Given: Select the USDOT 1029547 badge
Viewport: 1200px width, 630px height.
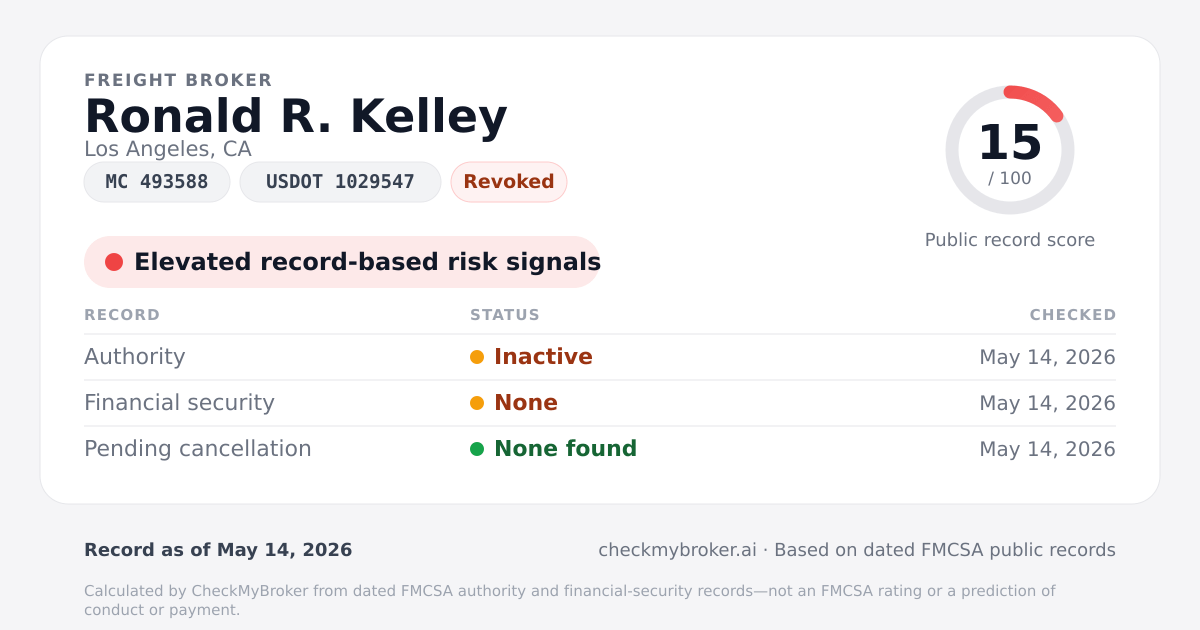Looking at the screenshot, I should pyautogui.click(x=340, y=182).
